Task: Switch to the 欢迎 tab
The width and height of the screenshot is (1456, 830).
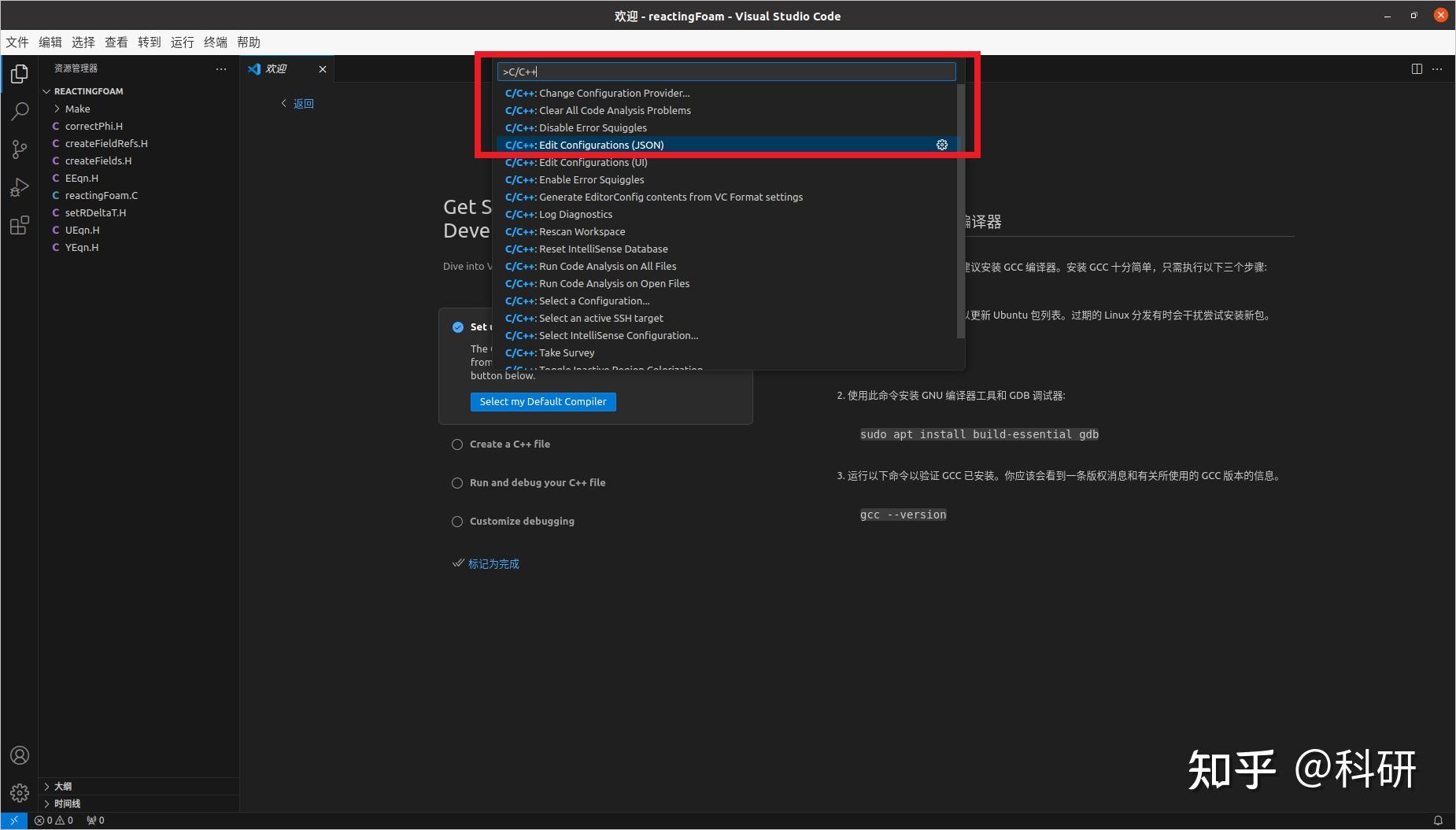Action: pyautogui.click(x=277, y=68)
